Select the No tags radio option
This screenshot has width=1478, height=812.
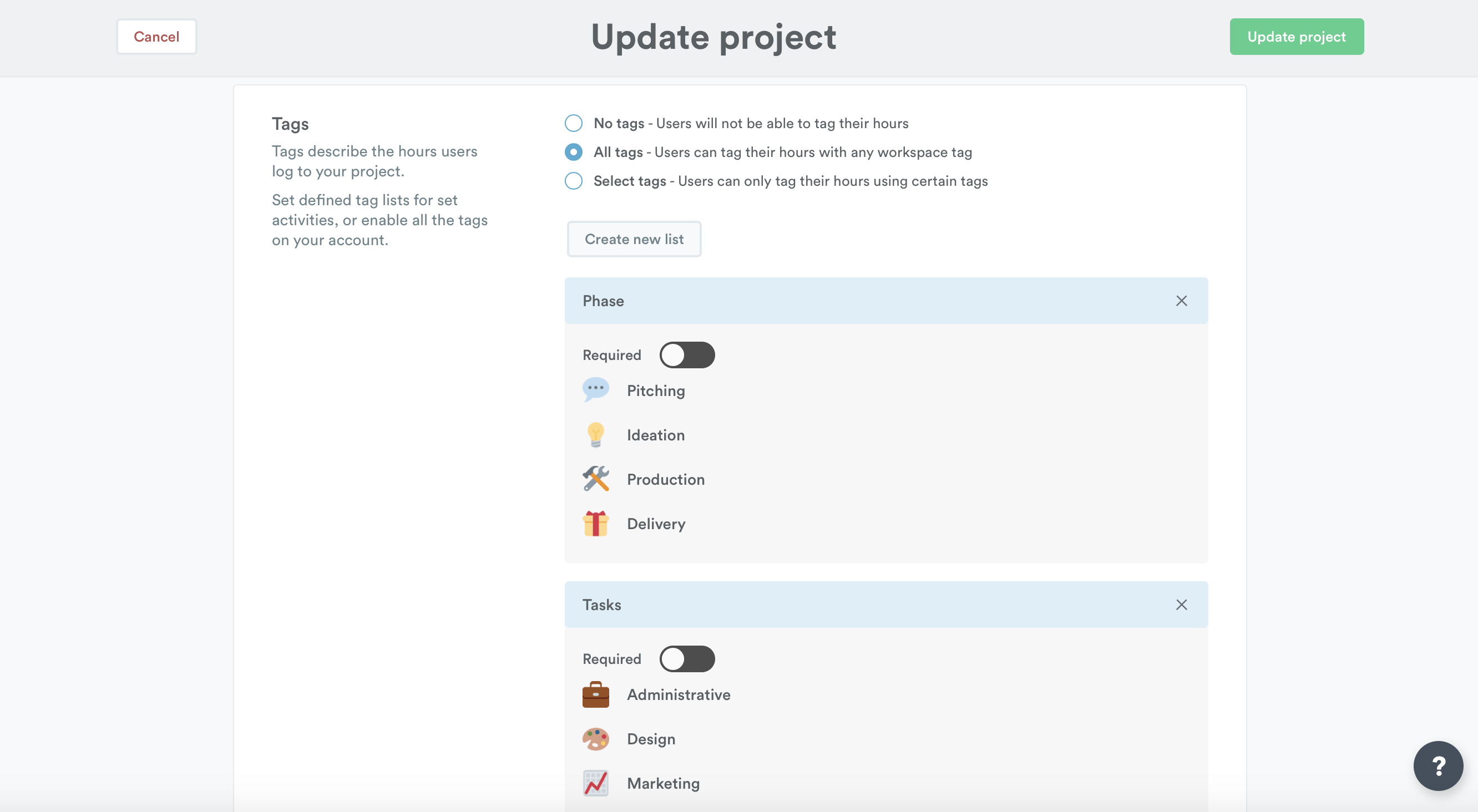pos(573,123)
